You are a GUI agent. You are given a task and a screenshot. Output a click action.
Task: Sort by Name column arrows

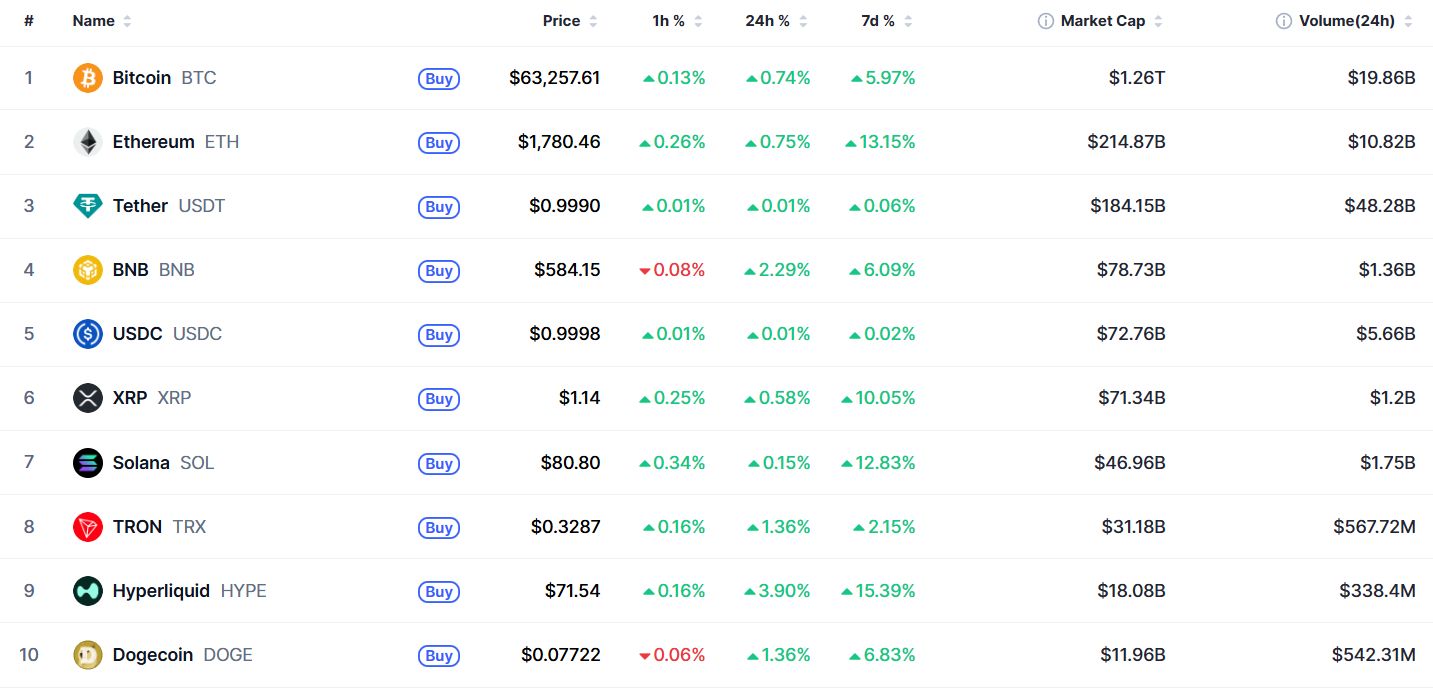pos(127,21)
